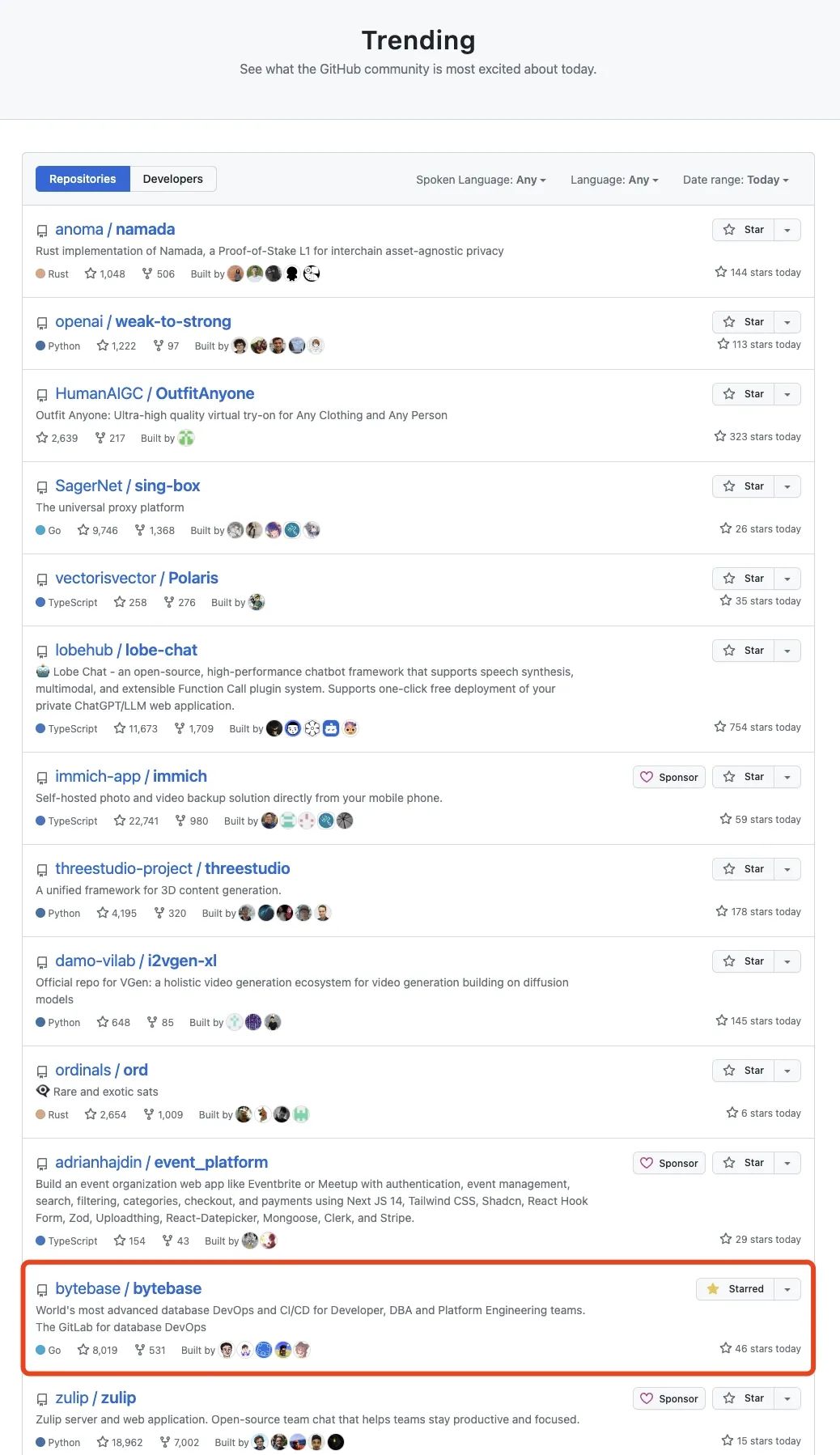Click the stargazers count icon for anoma/namada
The image size is (840, 1455).
click(x=91, y=274)
